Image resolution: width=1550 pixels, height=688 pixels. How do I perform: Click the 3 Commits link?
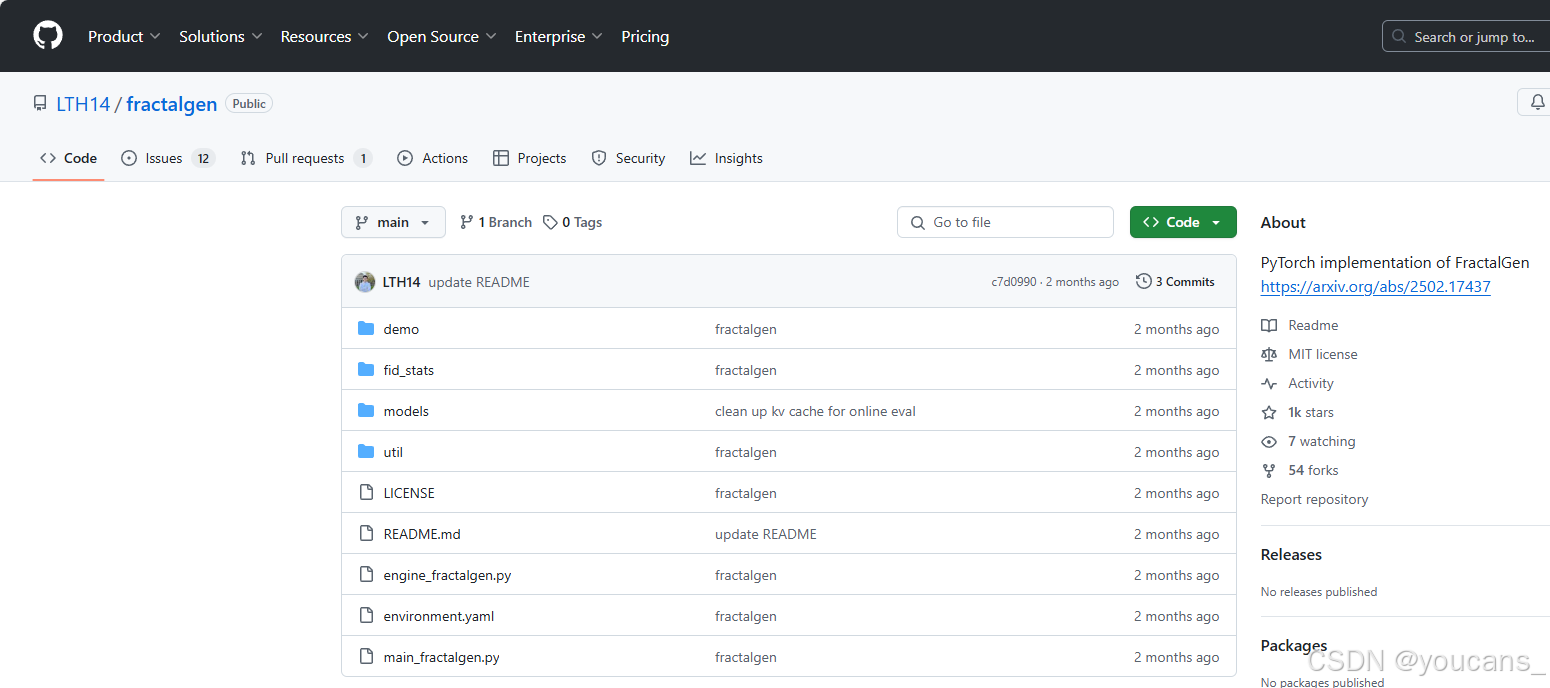point(1176,282)
